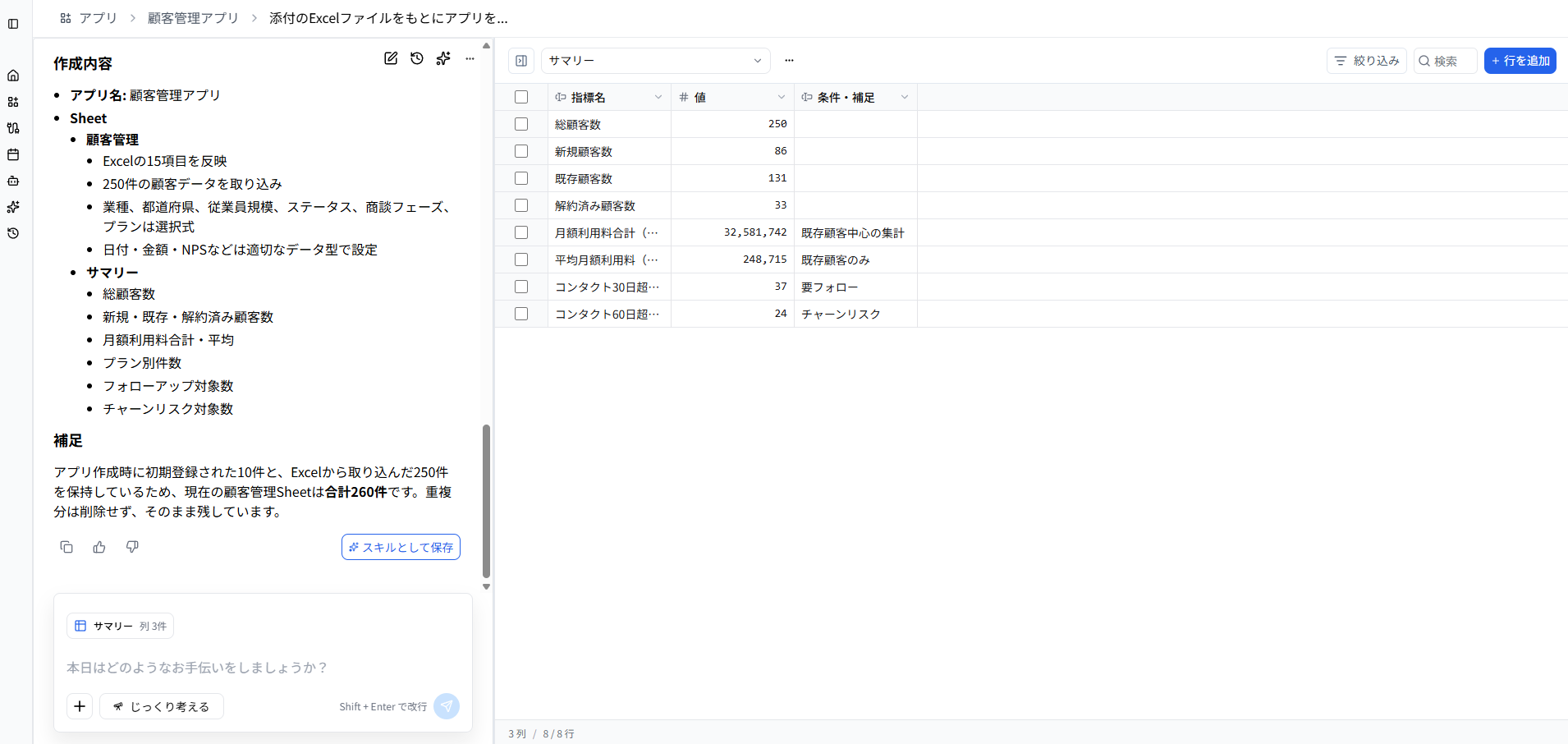Toggle じっくり考える mode button

pos(162,706)
